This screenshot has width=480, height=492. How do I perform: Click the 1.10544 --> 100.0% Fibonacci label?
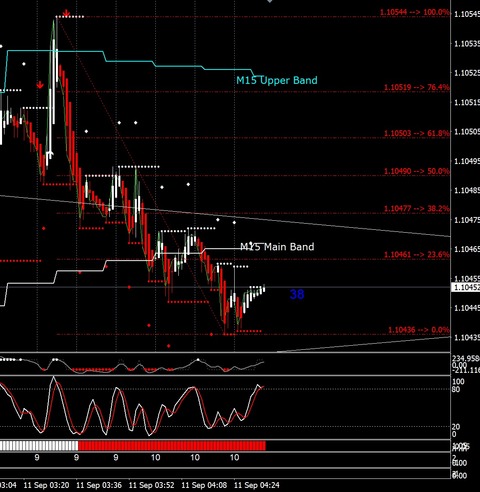[x=415, y=12]
